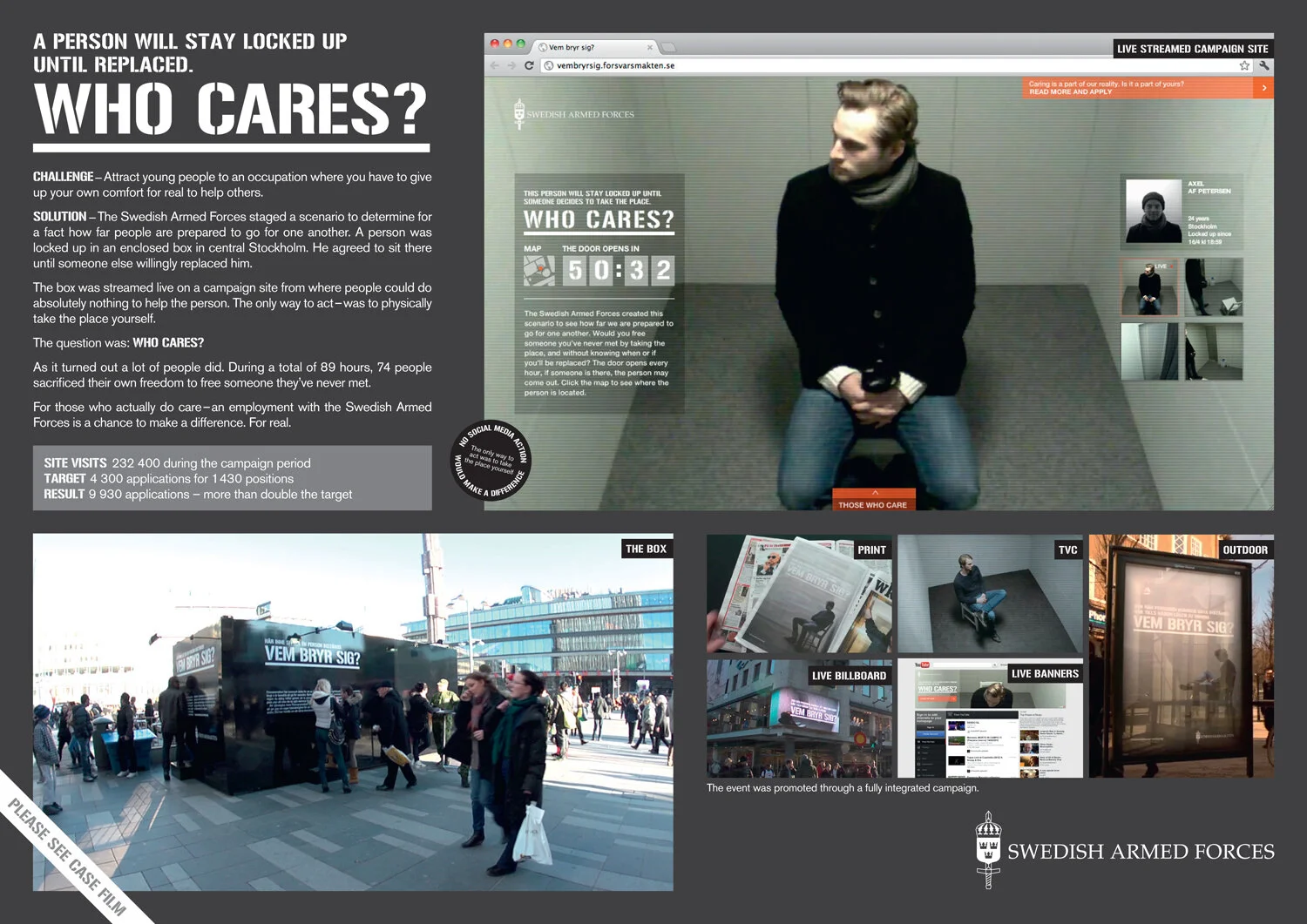Reload the vembryrsig page
The image size is (1307, 924).
529,65
